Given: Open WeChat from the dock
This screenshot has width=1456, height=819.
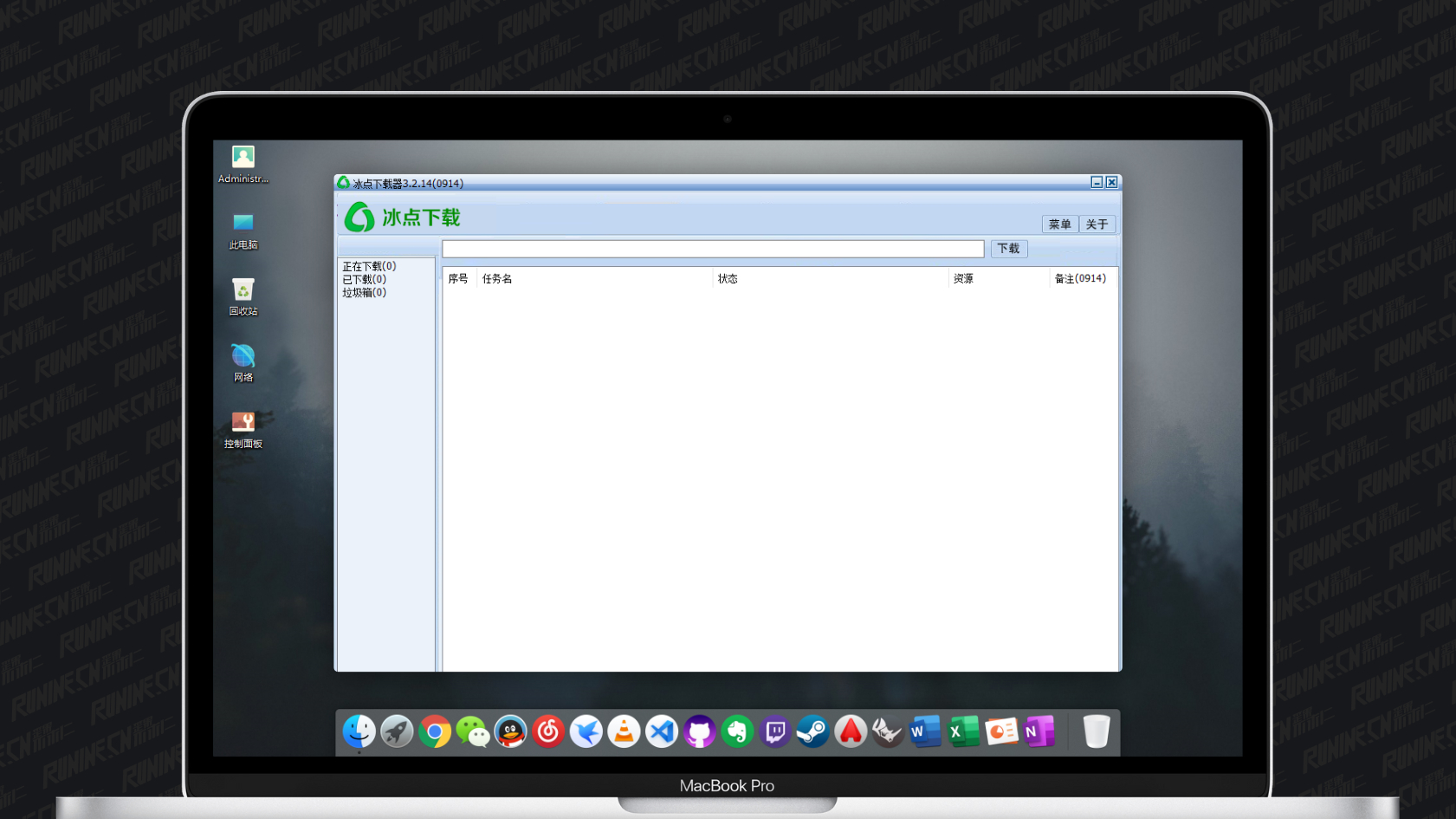Looking at the screenshot, I should (x=473, y=731).
